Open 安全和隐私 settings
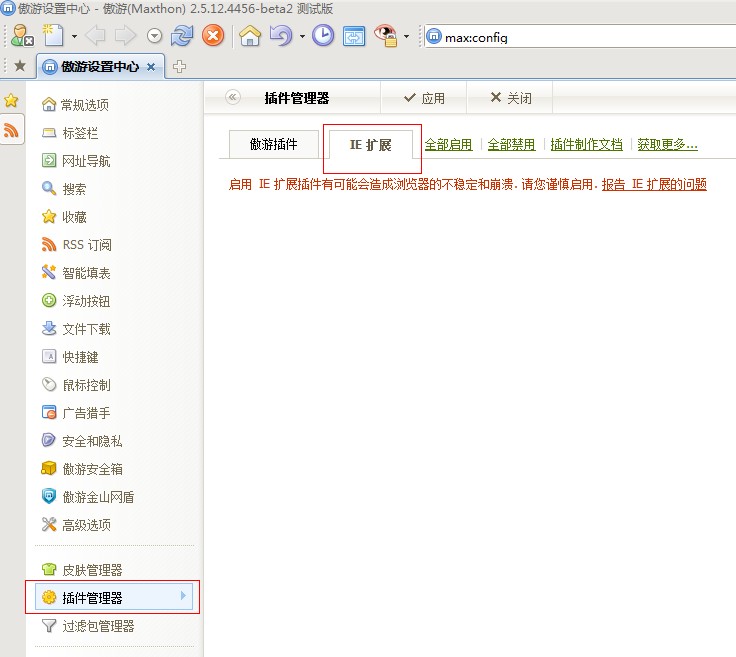This screenshot has width=736, height=657. 82,441
